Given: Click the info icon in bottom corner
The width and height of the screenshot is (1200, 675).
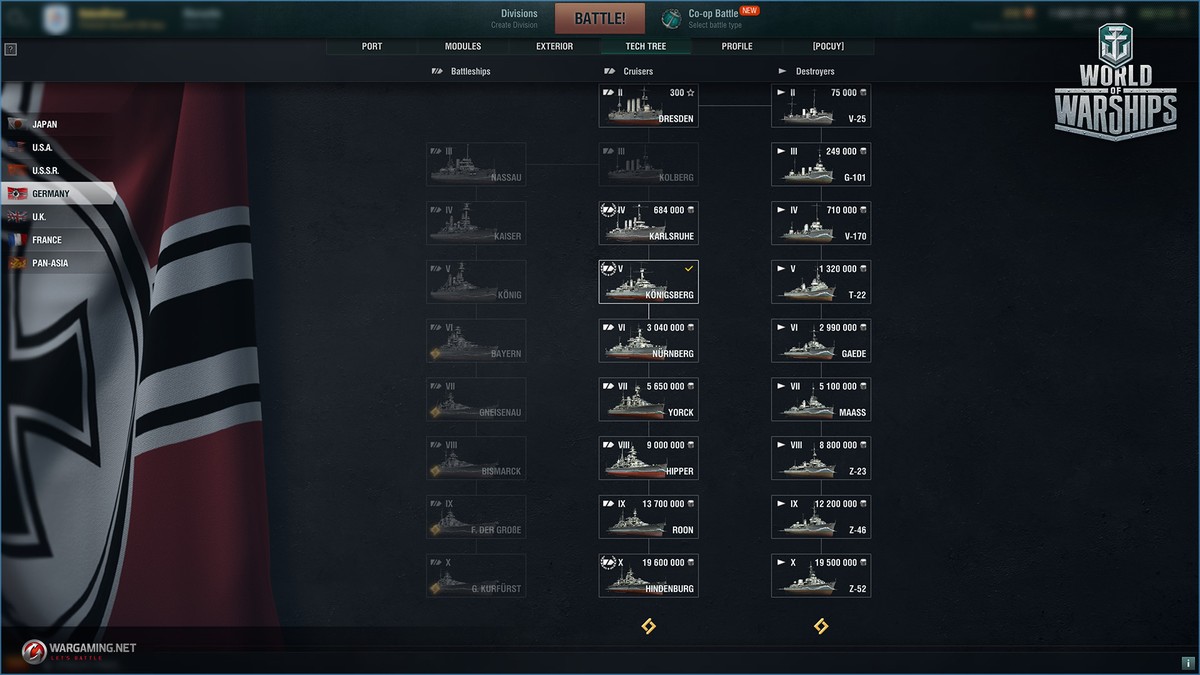Looking at the screenshot, I should [x=1188, y=662].
